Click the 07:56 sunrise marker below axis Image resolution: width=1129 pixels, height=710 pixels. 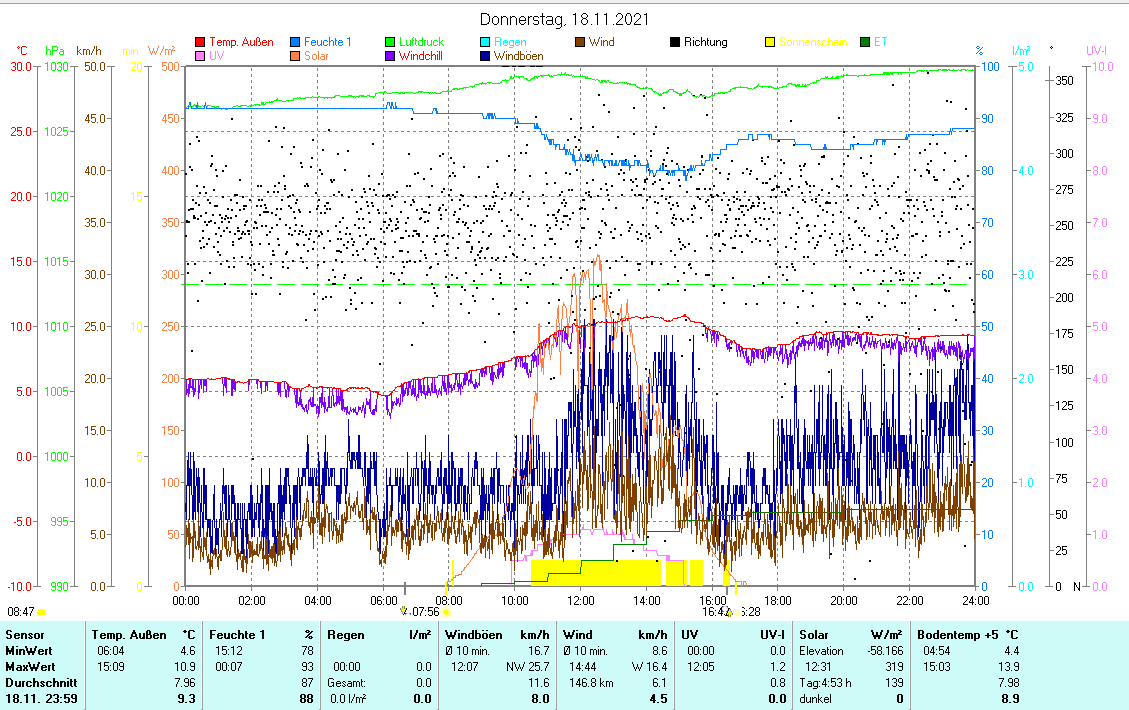coord(425,612)
